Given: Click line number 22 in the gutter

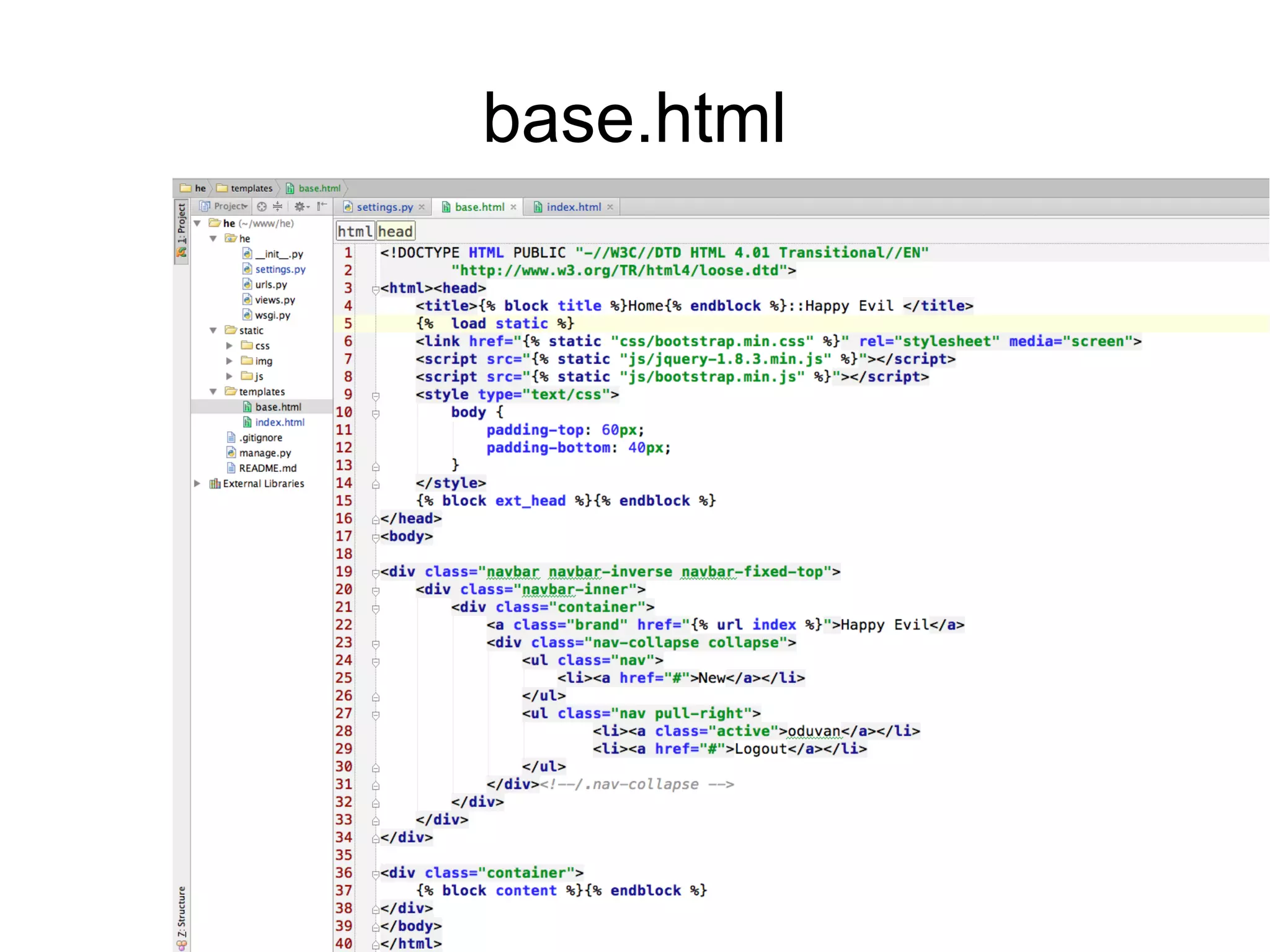Looking at the screenshot, I should click(x=344, y=625).
